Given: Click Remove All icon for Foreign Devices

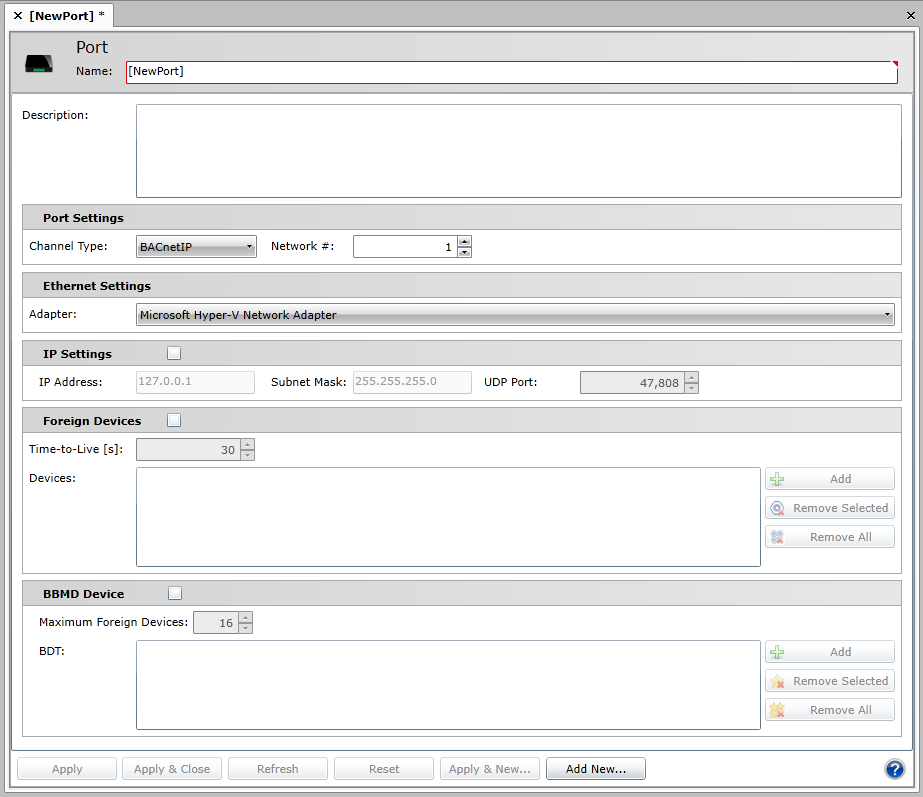Looking at the screenshot, I should pos(777,537).
